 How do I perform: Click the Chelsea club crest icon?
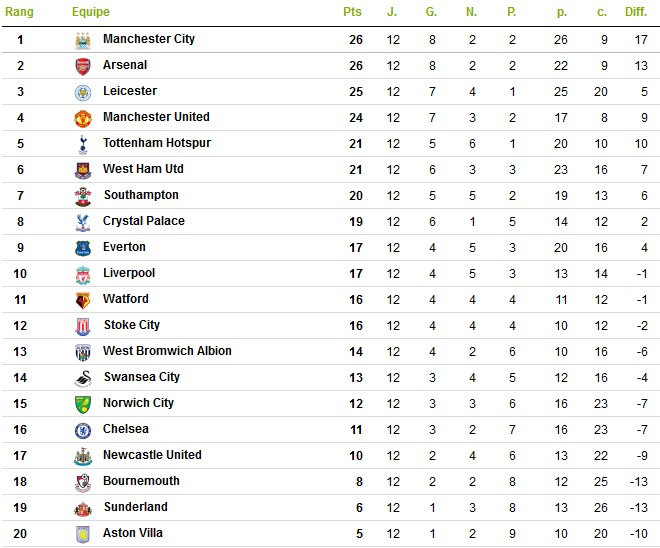click(83, 430)
